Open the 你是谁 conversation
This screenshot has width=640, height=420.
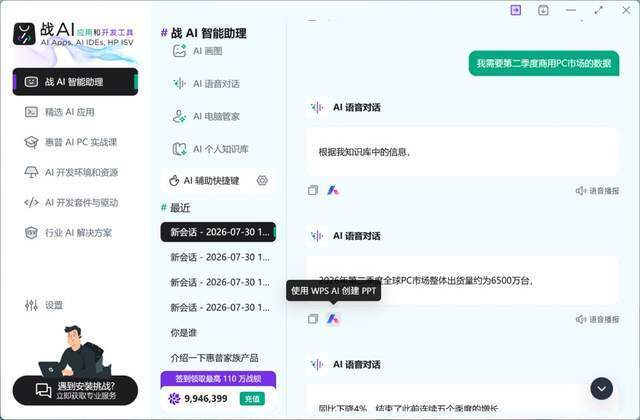tap(184, 333)
